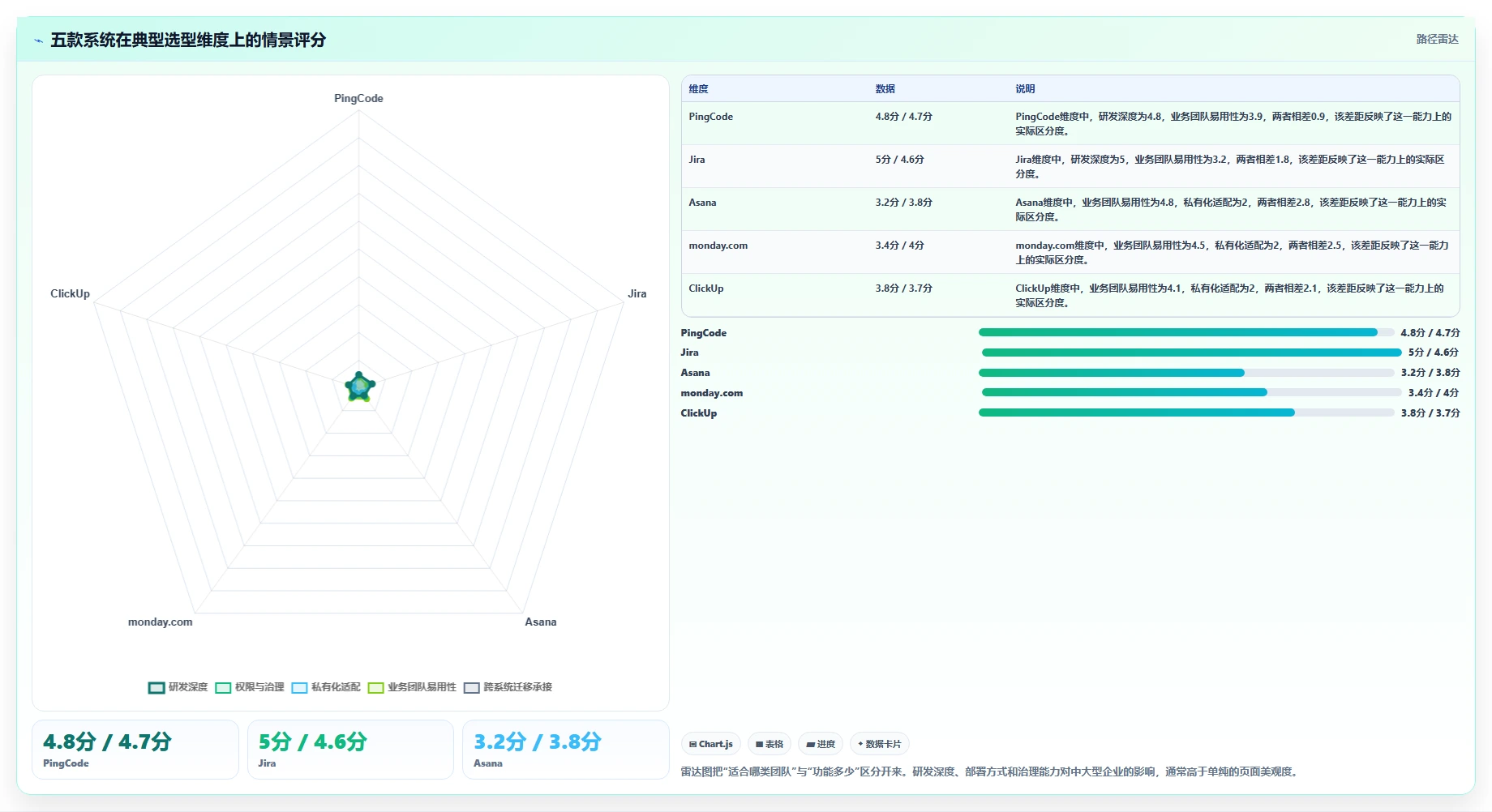The width and height of the screenshot is (1492, 812).
Task: Toggle the 跨系统迁移承接 legend series
Action: [x=508, y=687]
